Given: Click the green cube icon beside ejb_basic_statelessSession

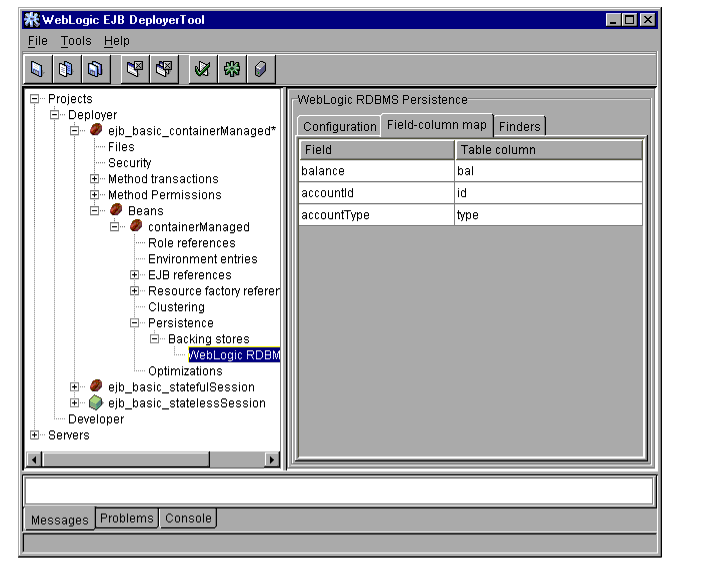Looking at the screenshot, I should [x=96, y=402].
